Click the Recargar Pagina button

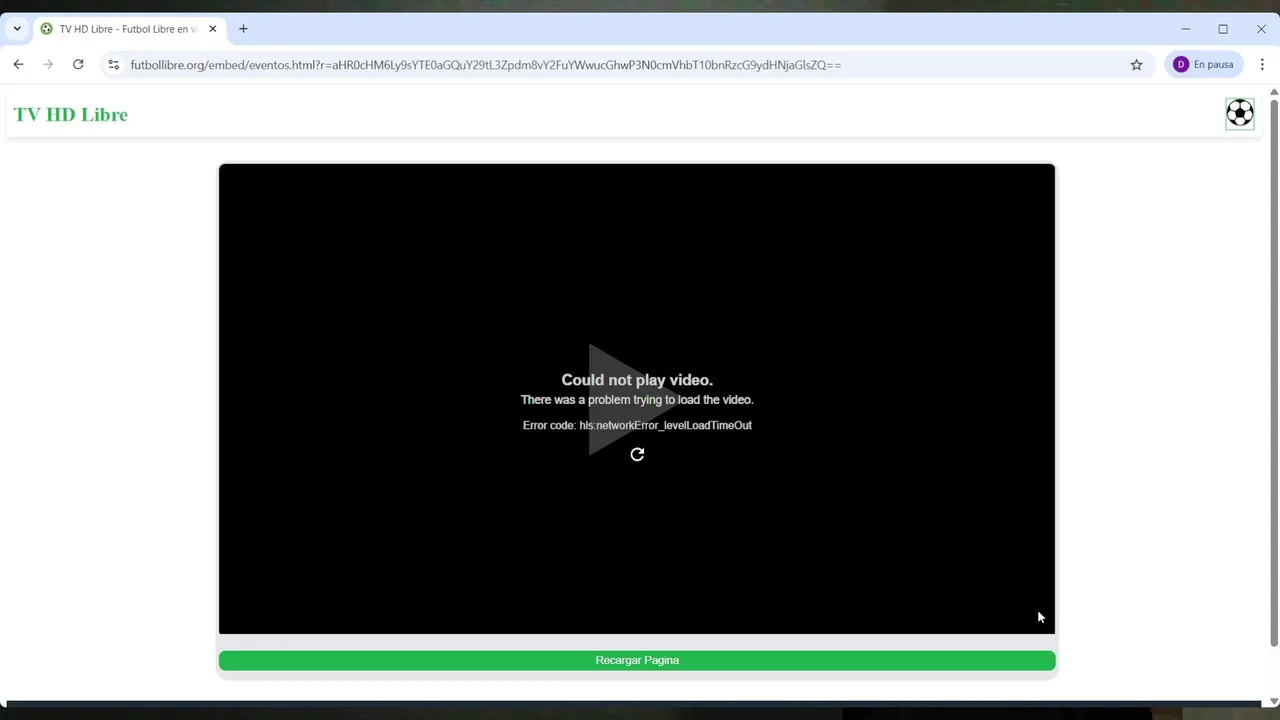tap(637, 660)
